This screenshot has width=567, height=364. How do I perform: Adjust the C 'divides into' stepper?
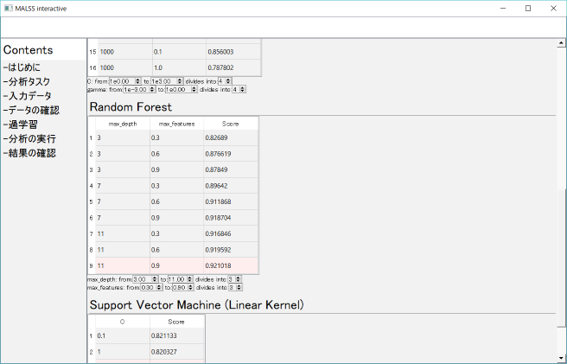click(228, 81)
